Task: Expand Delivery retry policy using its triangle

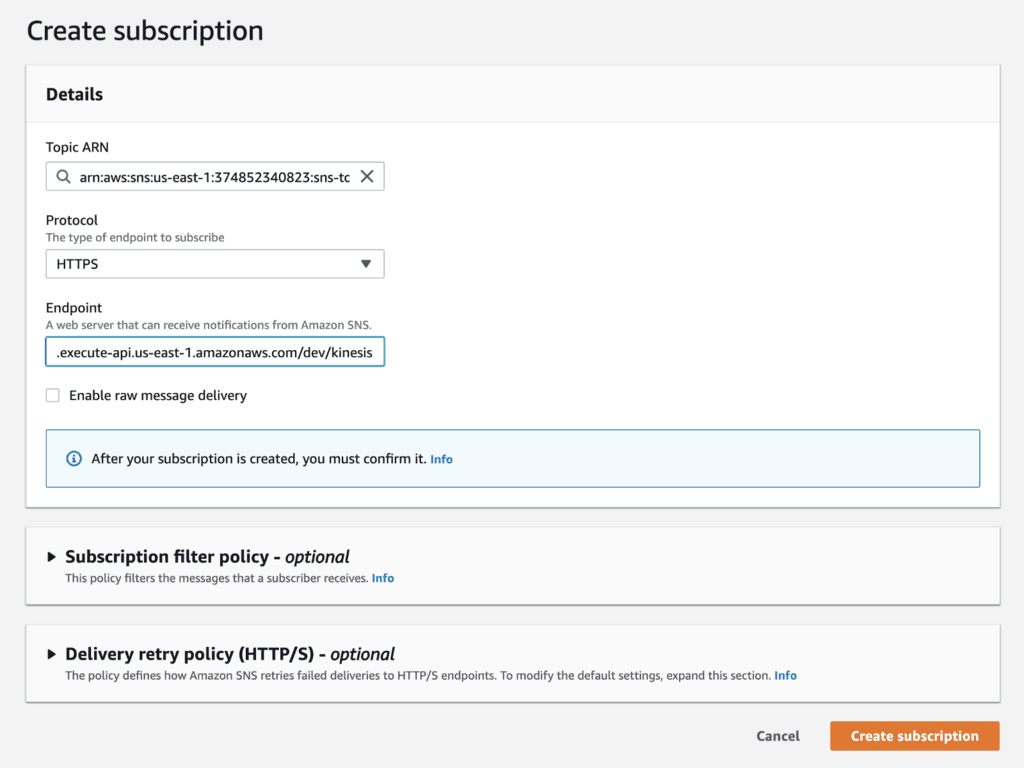Action: [x=52, y=654]
